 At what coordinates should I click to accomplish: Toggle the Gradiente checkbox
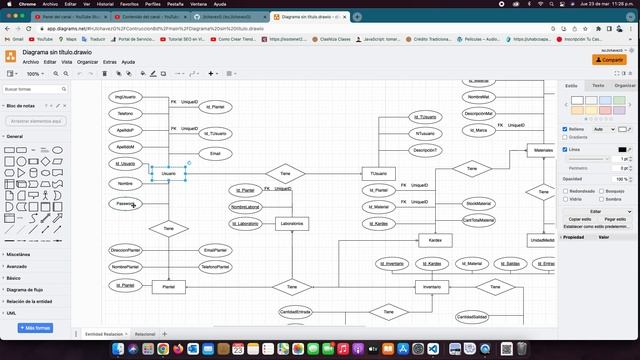(565, 138)
